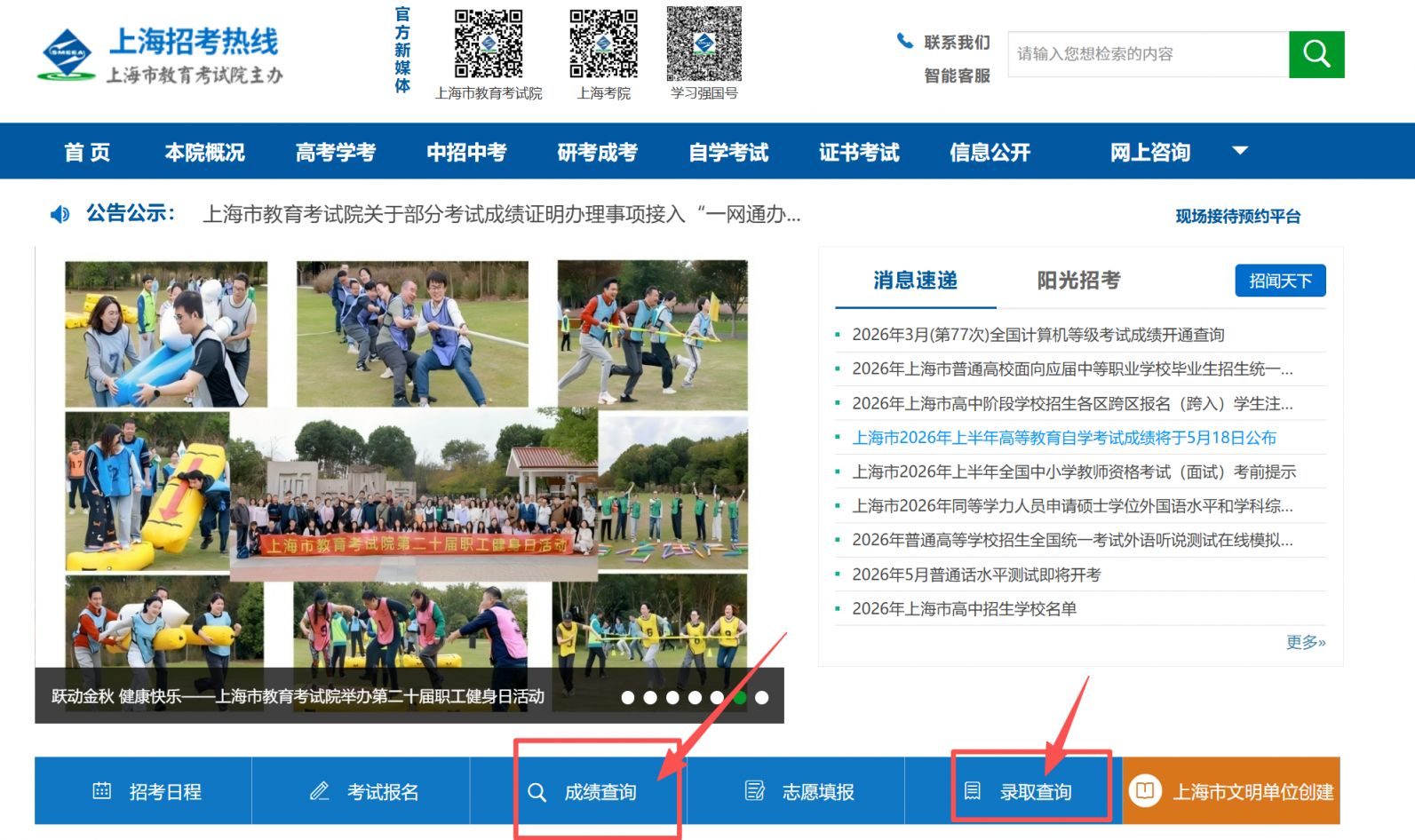Screen dimensions: 1415x840
Task: Click the 招闻天下 button
Action: coord(1280,281)
